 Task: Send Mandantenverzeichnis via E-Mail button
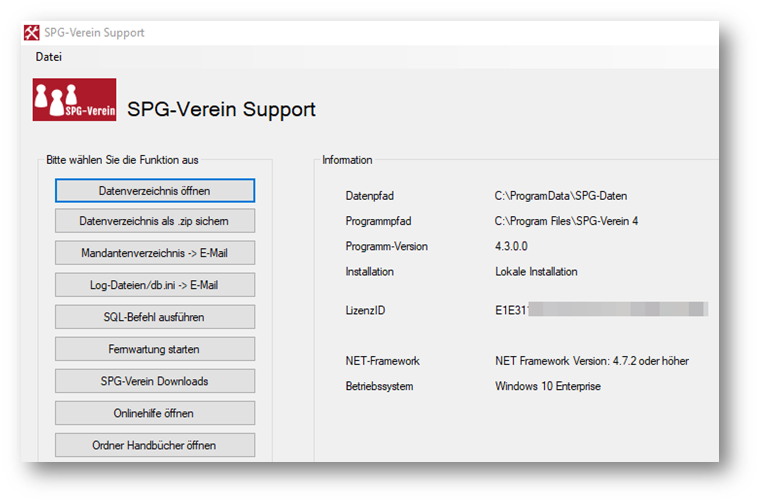click(155, 253)
